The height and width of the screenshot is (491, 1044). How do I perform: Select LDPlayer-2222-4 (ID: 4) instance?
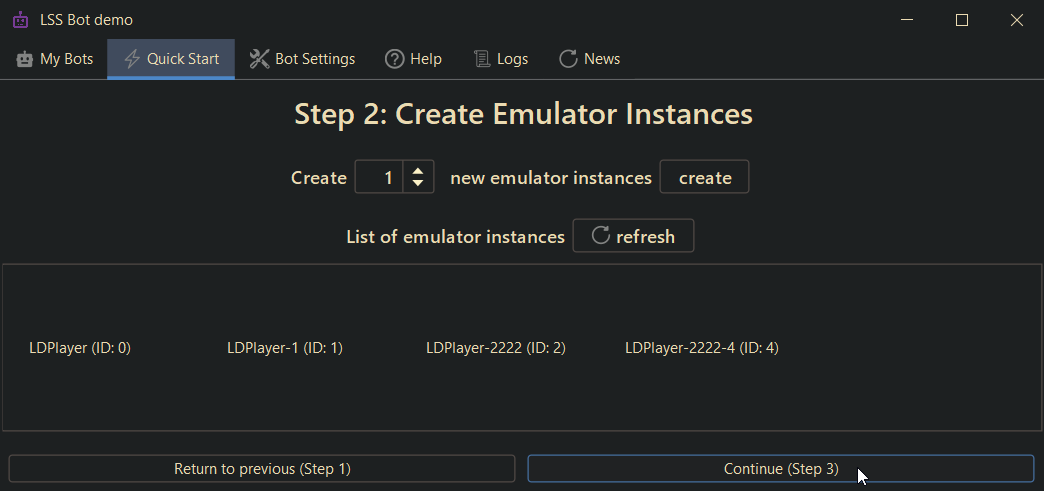pos(702,348)
